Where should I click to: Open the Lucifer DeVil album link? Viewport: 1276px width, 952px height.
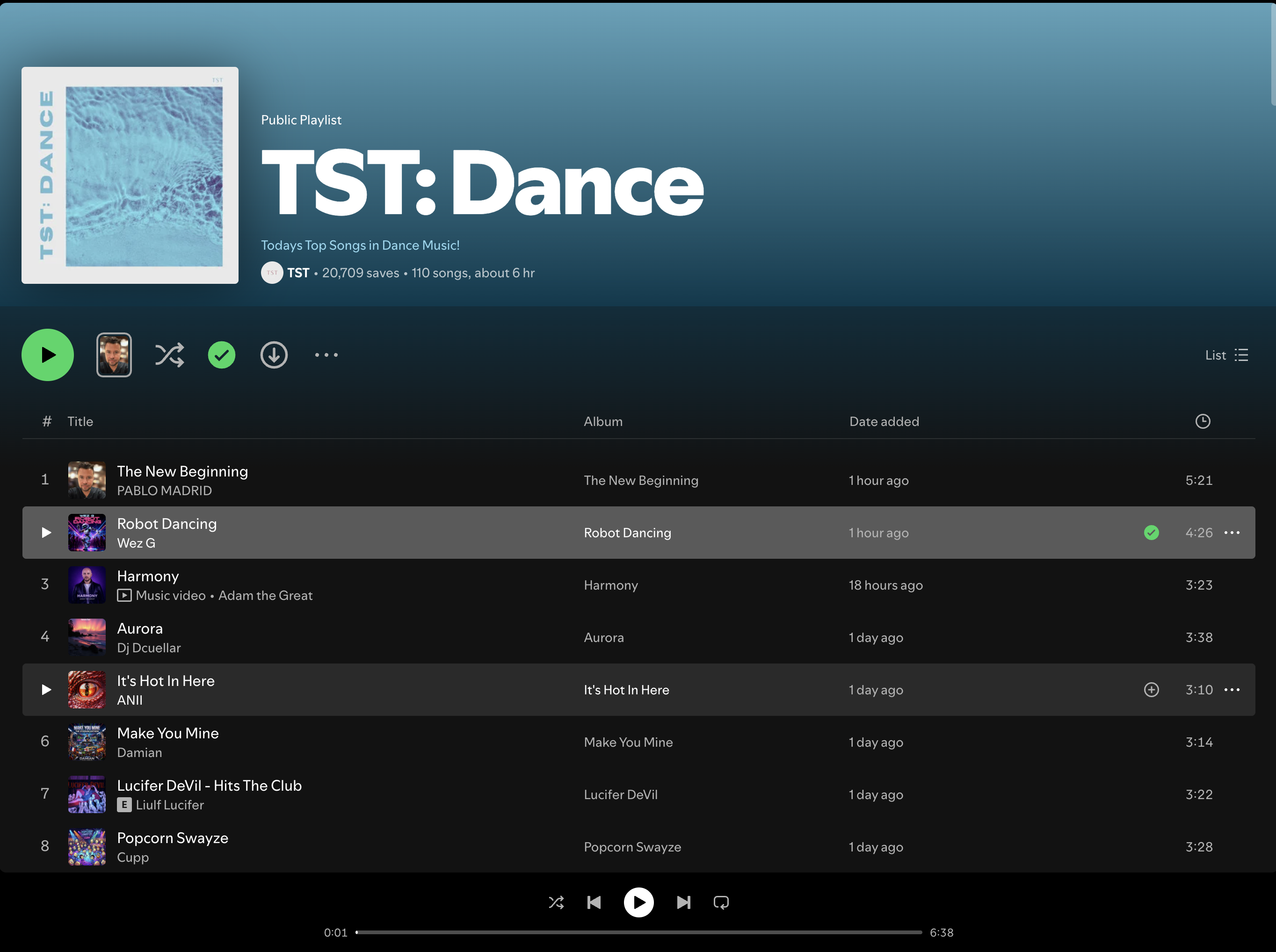tap(621, 795)
